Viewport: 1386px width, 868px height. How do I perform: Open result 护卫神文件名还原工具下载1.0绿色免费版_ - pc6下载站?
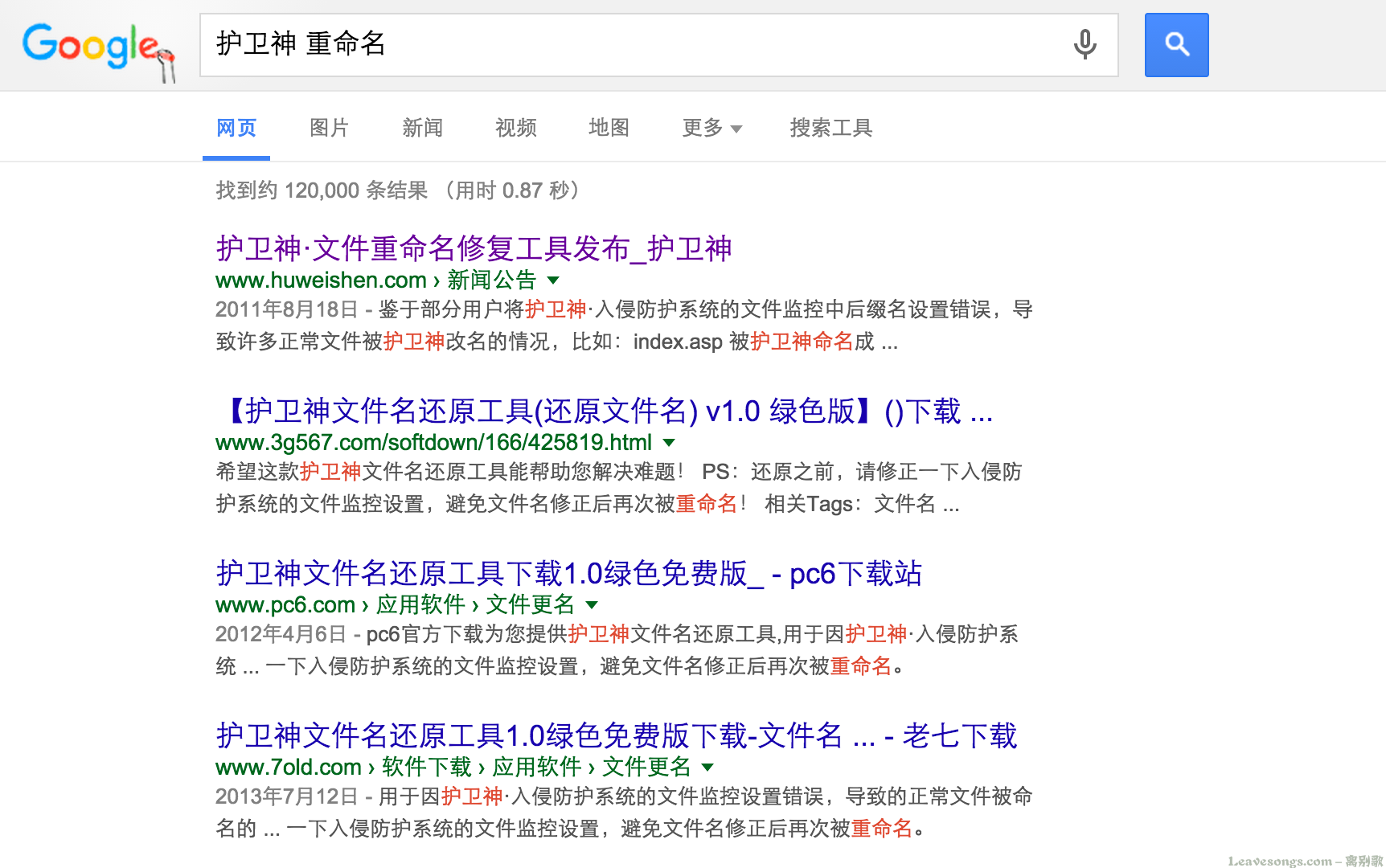tap(568, 573)
